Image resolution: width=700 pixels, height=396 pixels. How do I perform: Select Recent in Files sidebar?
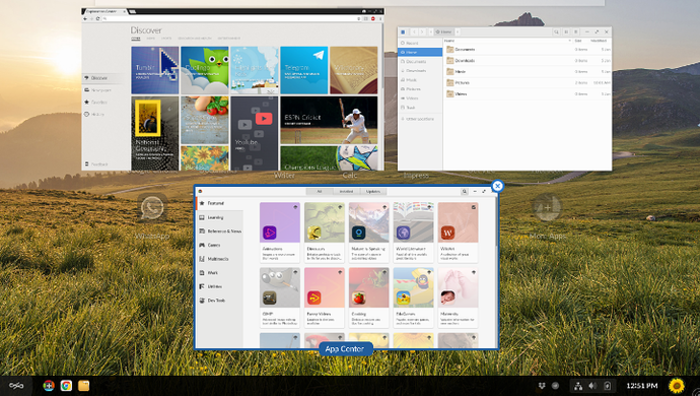[420, 43]
